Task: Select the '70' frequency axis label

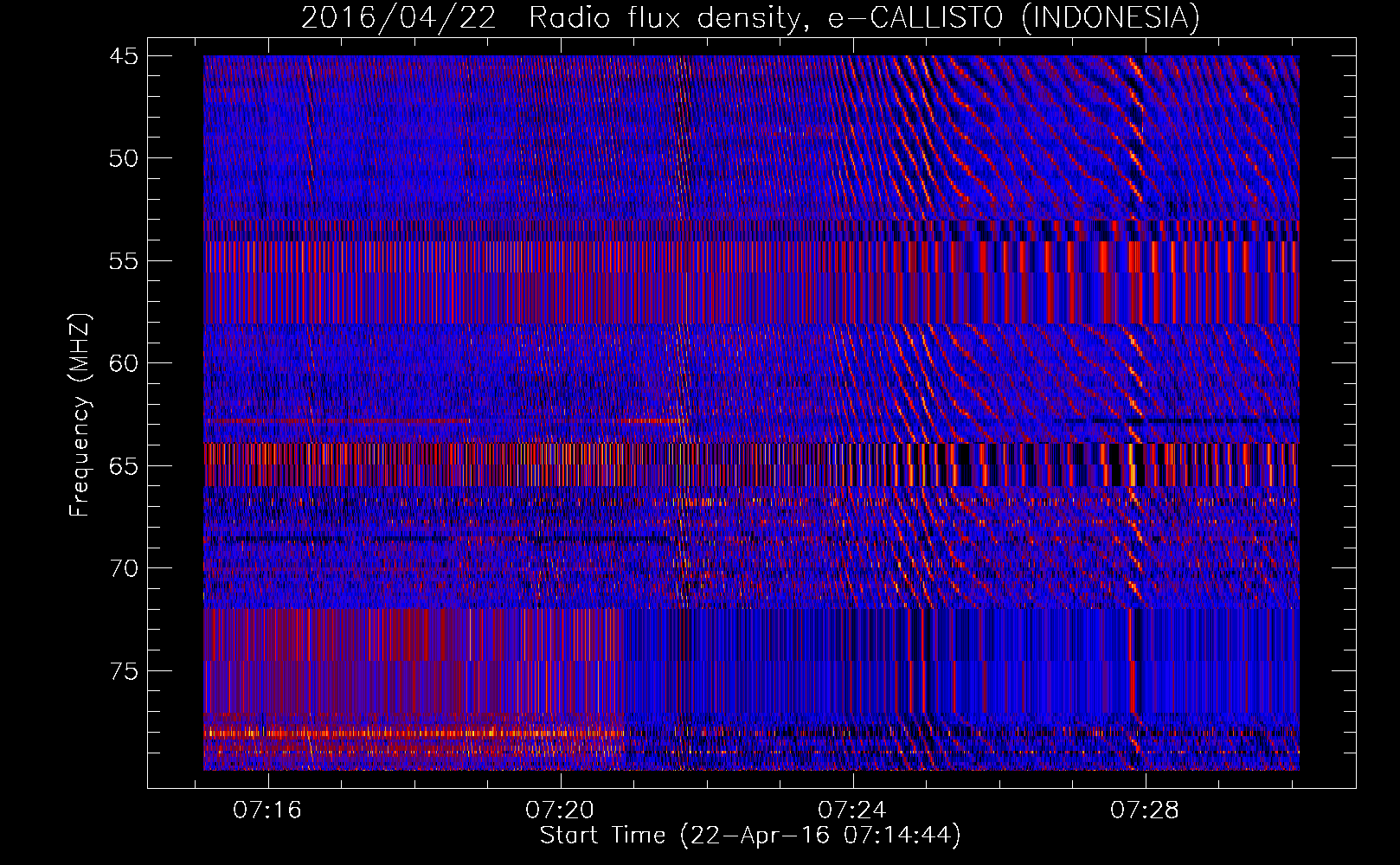Action: click(x=124, y=568)
